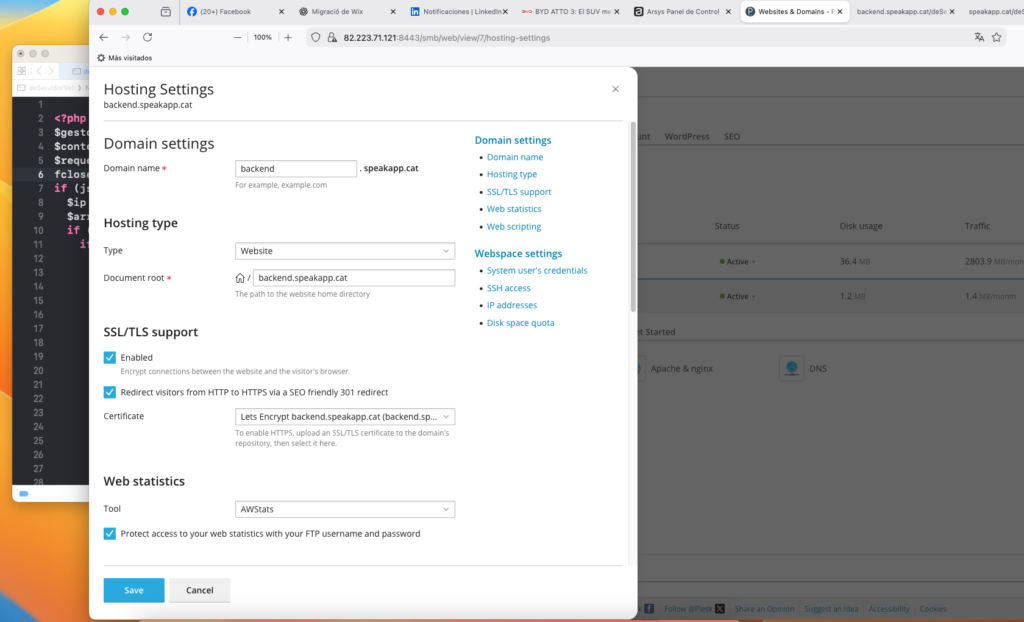
Task: Jump to SSH access link
Action: click(508, 288)
